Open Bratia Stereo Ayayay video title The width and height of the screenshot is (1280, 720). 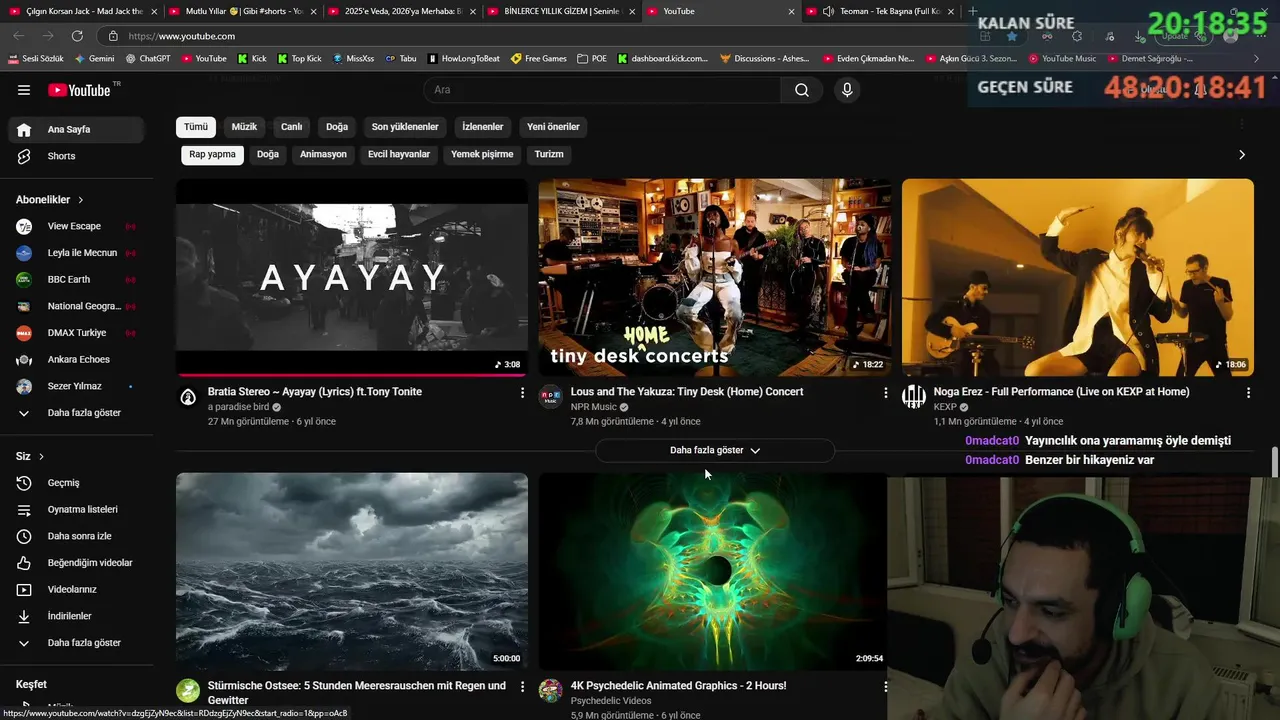pyautogui.click(x=315, y=392)
